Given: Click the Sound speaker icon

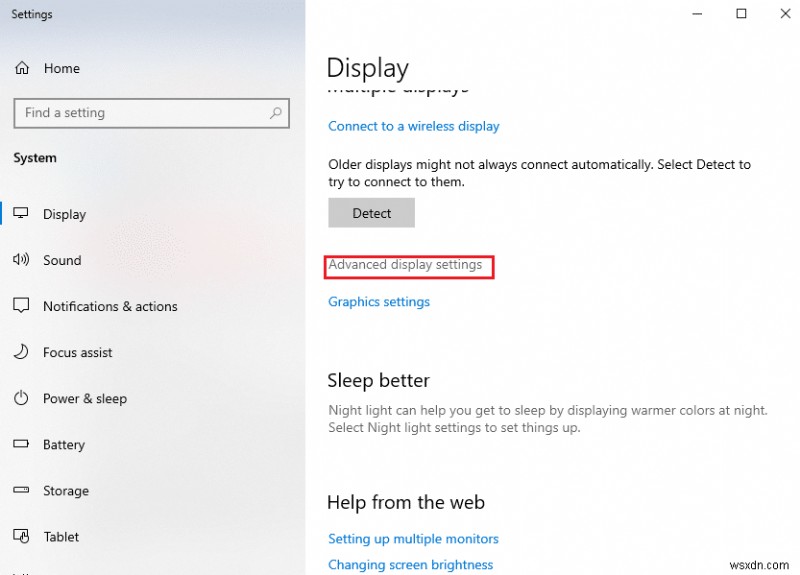Looking at the screenshot, I should coord(22,260).
